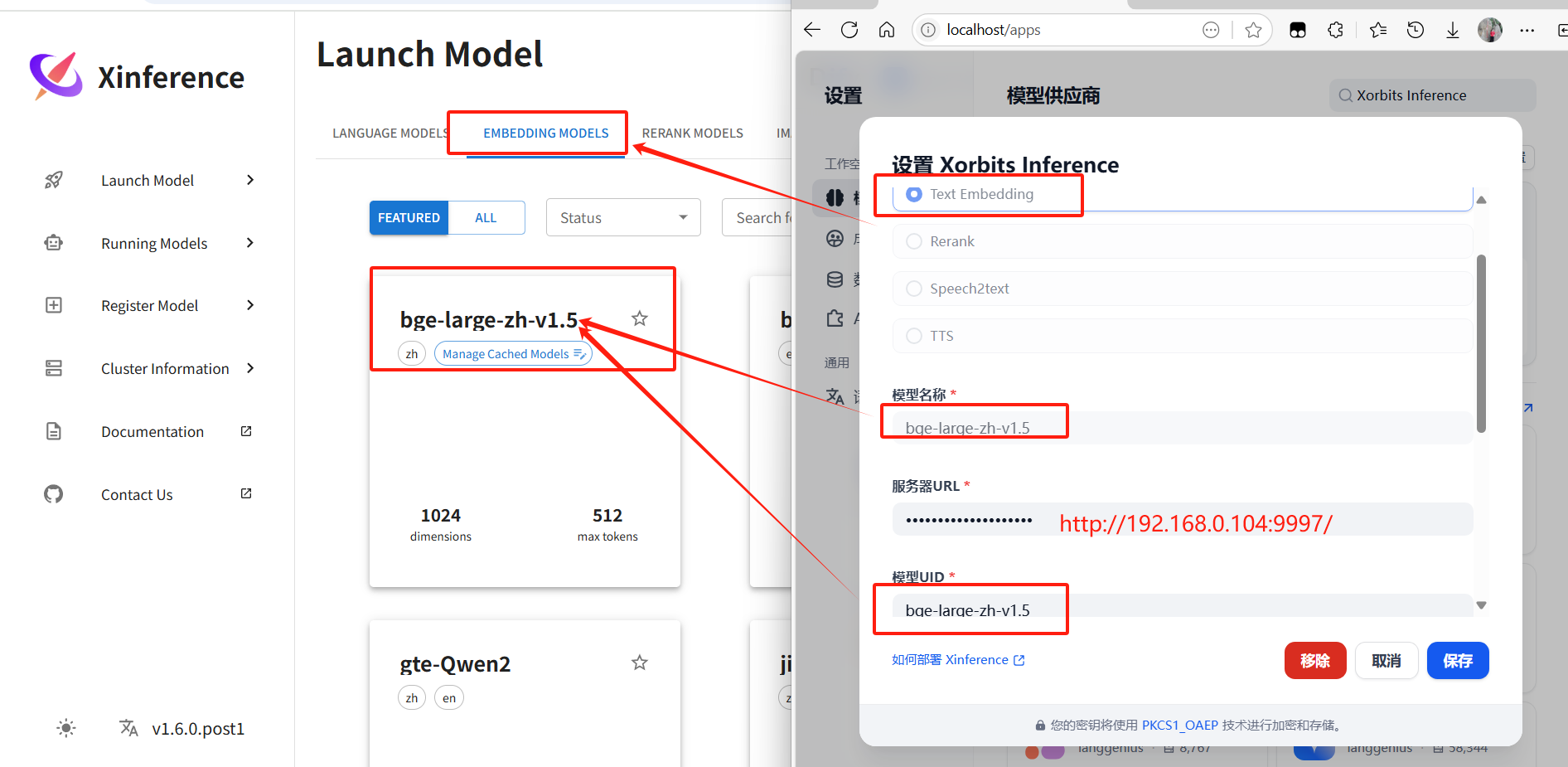Click Launch Model sidebar item
Image resolution: width=1568 pixels, height=767 pixels.
point(148,180)
